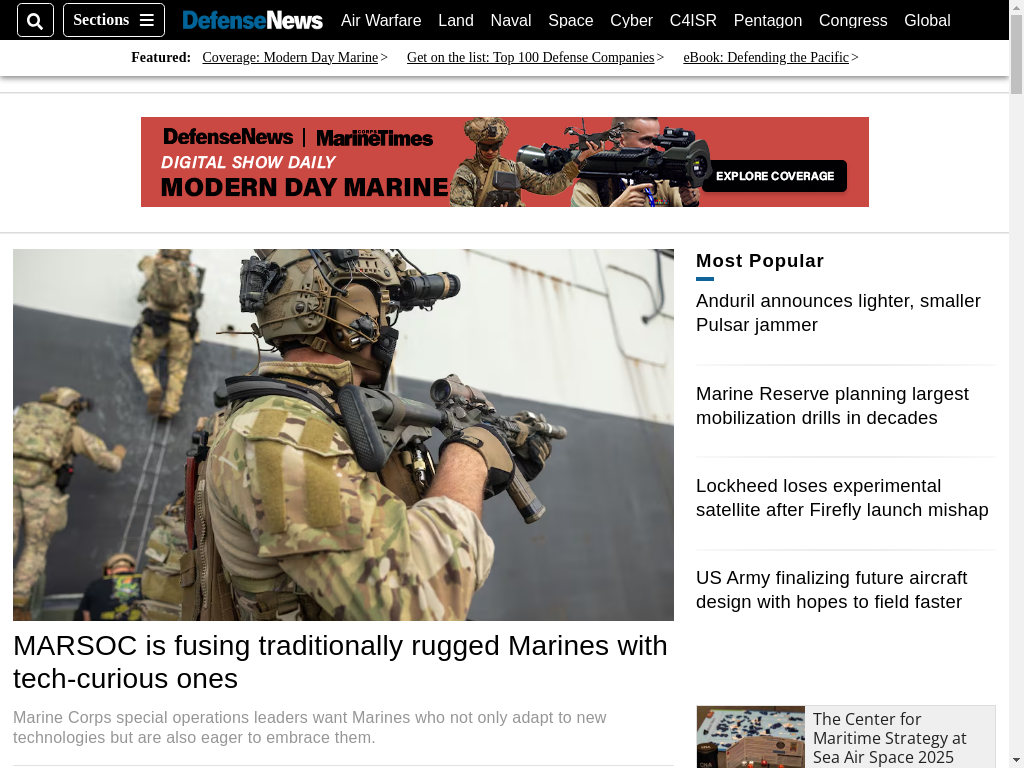The image size is (1024, 768).
Task: Open eBook: Defending the Pacific link
Action: tap(765, 57)
